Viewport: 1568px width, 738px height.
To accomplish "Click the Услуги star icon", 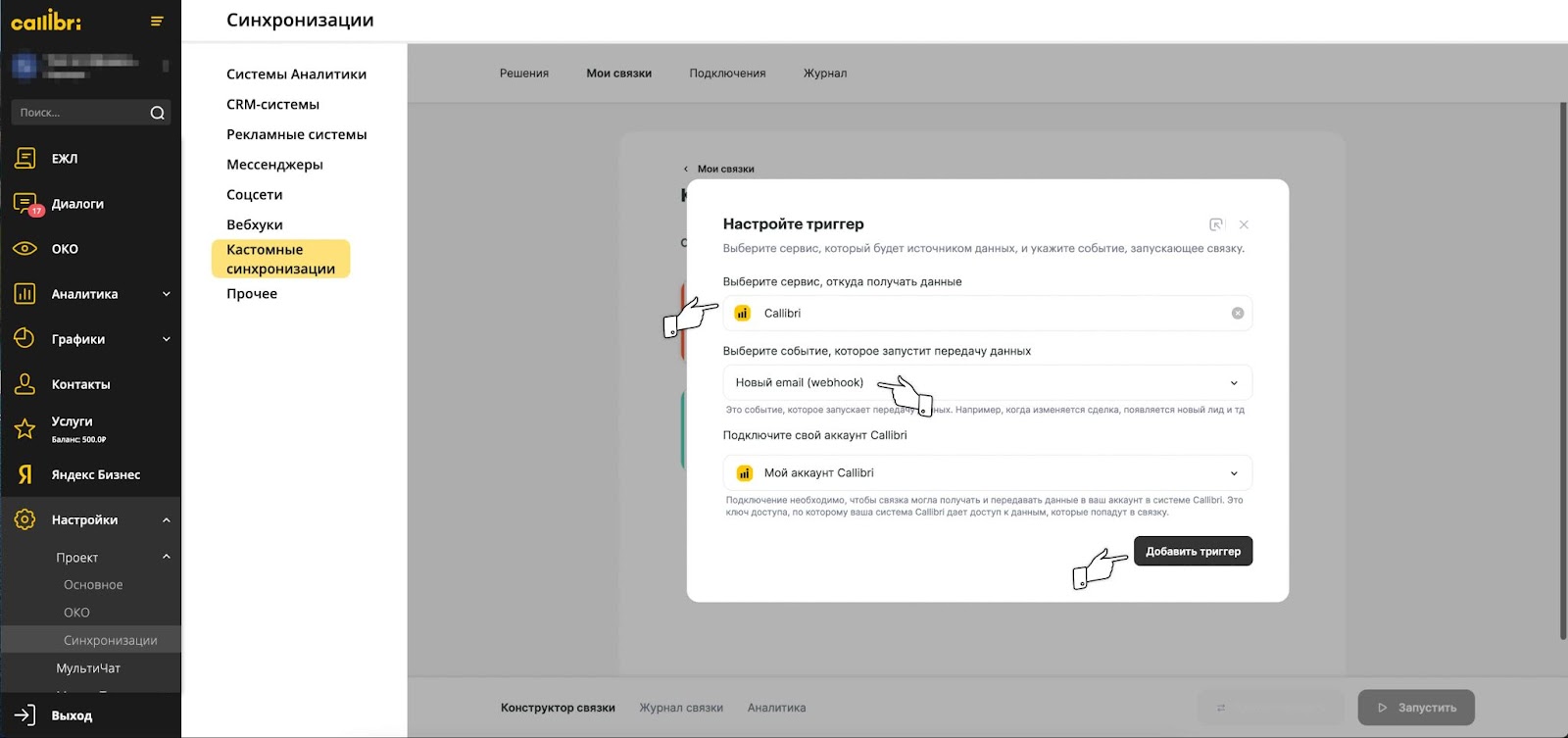I will [x=25, y=428].
